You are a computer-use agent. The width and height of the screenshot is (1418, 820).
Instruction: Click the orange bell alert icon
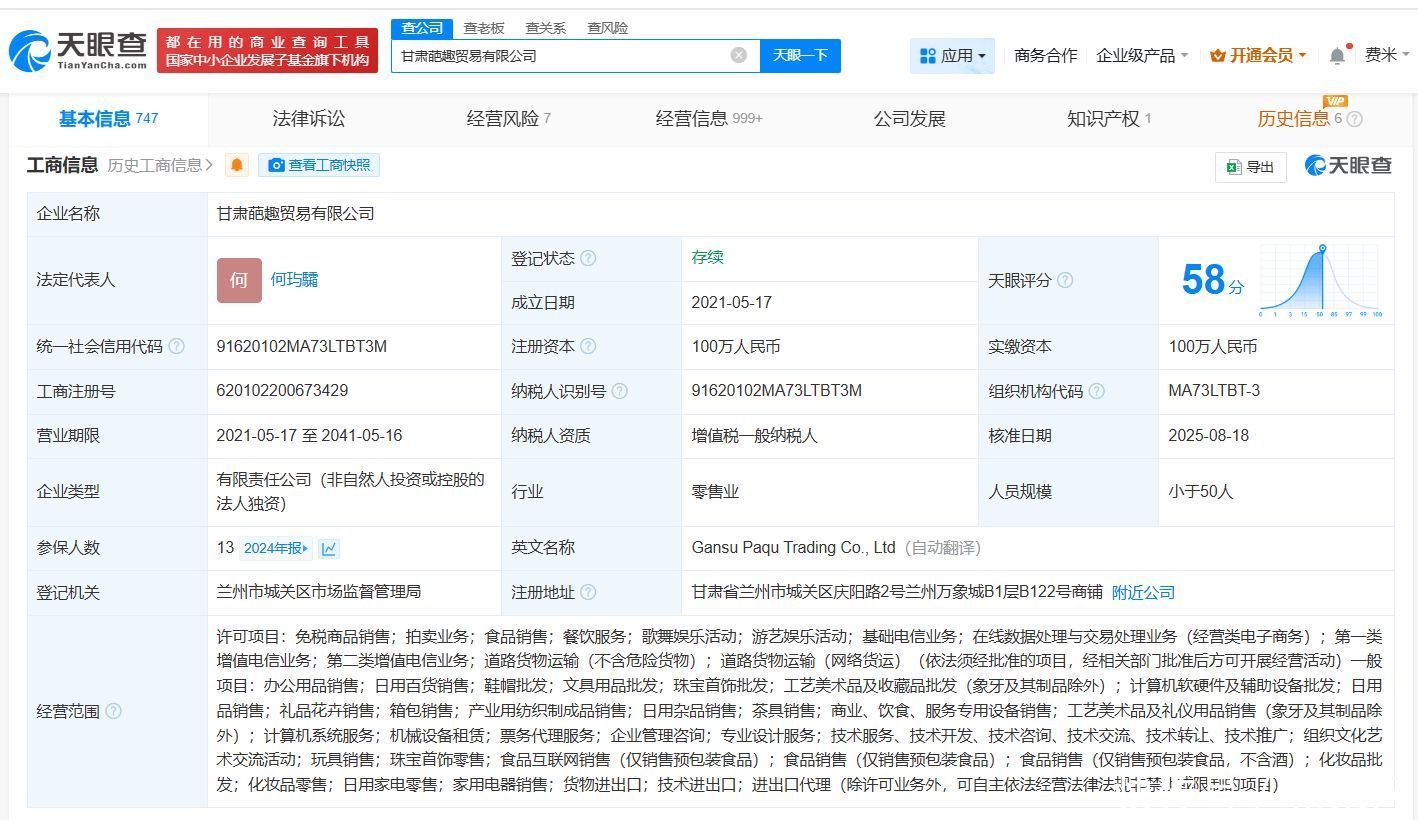[x=237, y=165]
